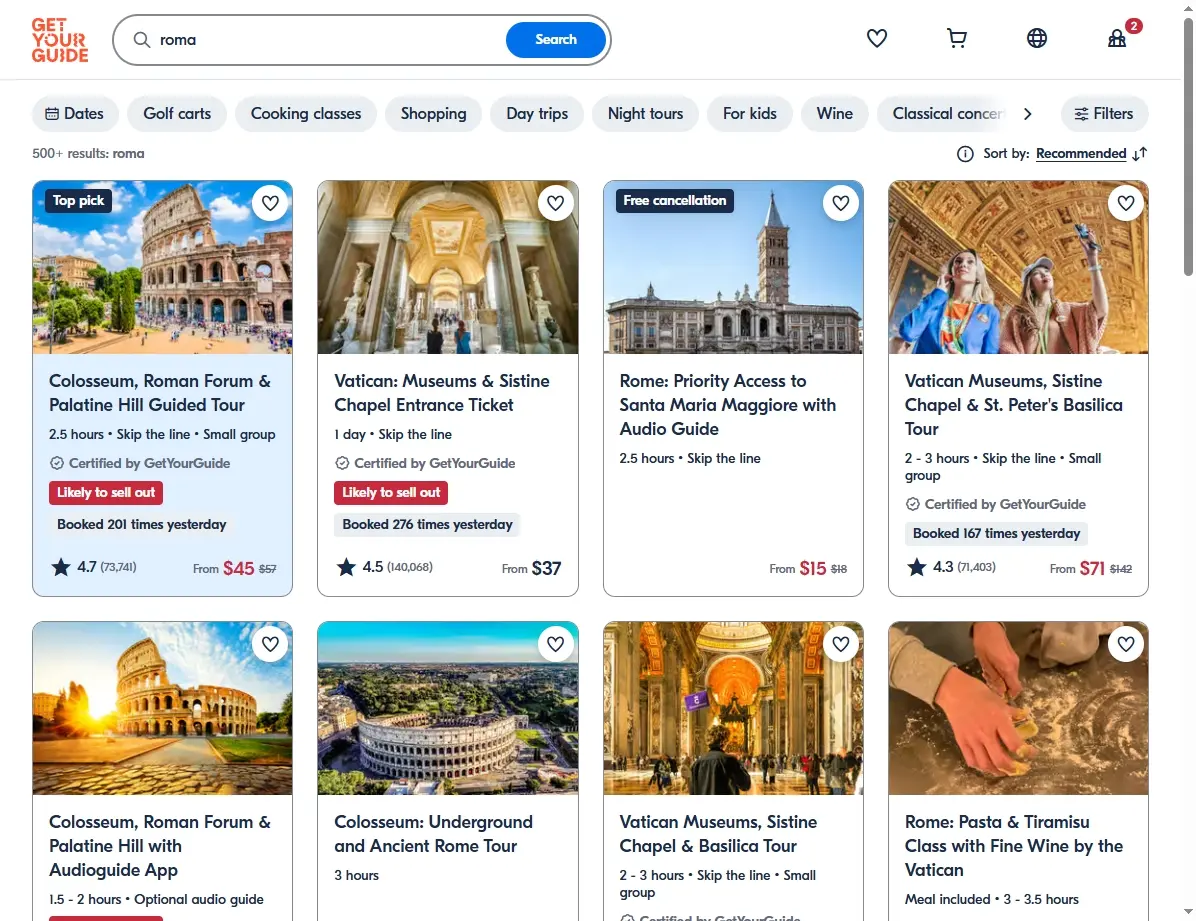Open the Dates picker chip

(75, 114)
